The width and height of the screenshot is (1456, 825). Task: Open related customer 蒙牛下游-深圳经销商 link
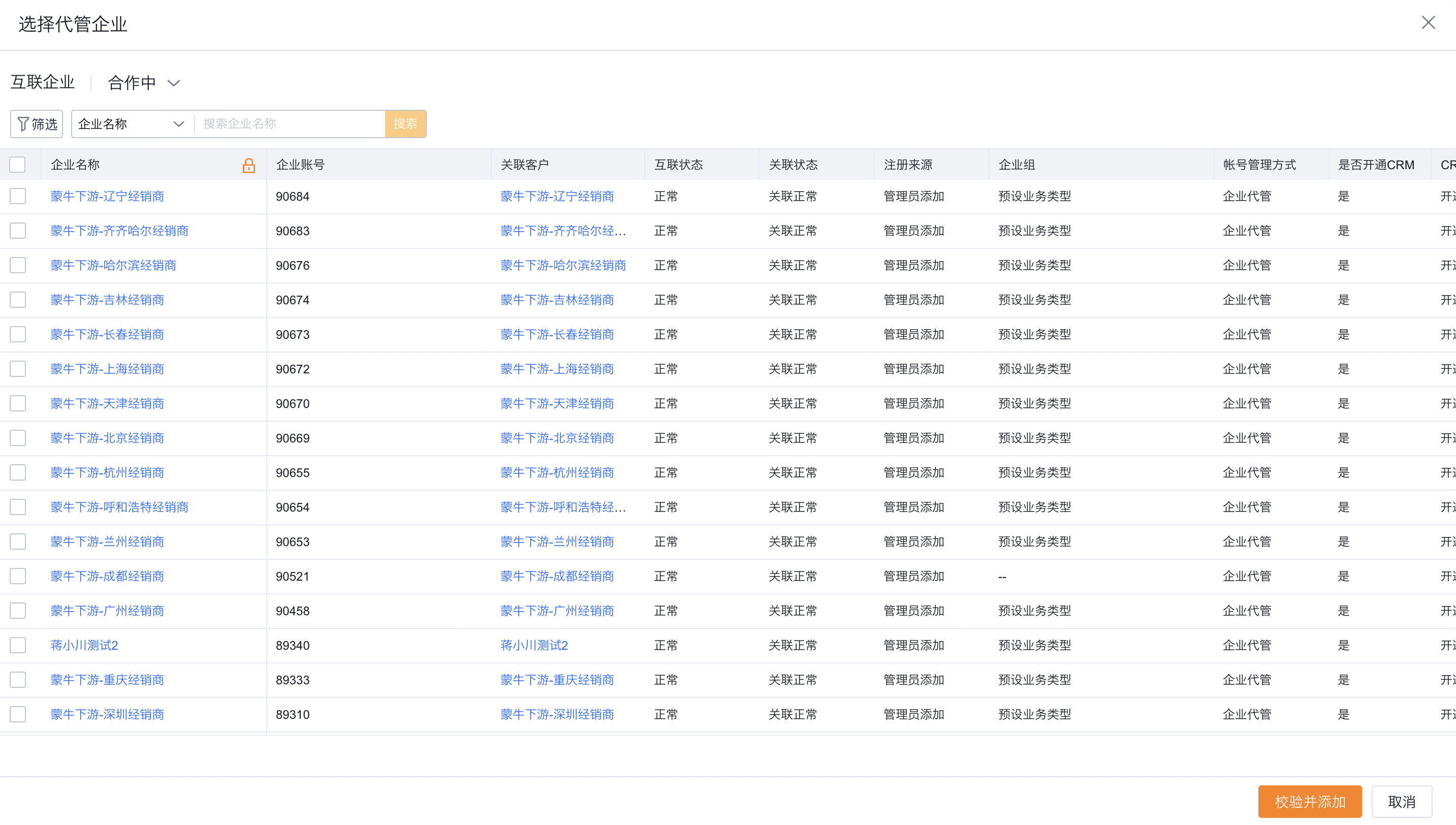(557, 714)
